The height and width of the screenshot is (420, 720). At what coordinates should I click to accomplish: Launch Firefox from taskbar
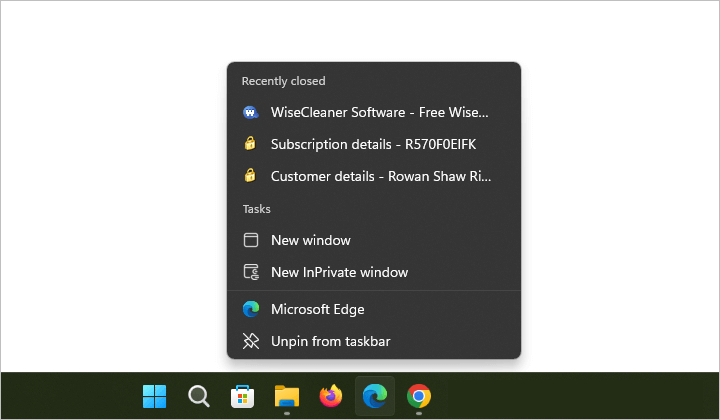point(331,396)
